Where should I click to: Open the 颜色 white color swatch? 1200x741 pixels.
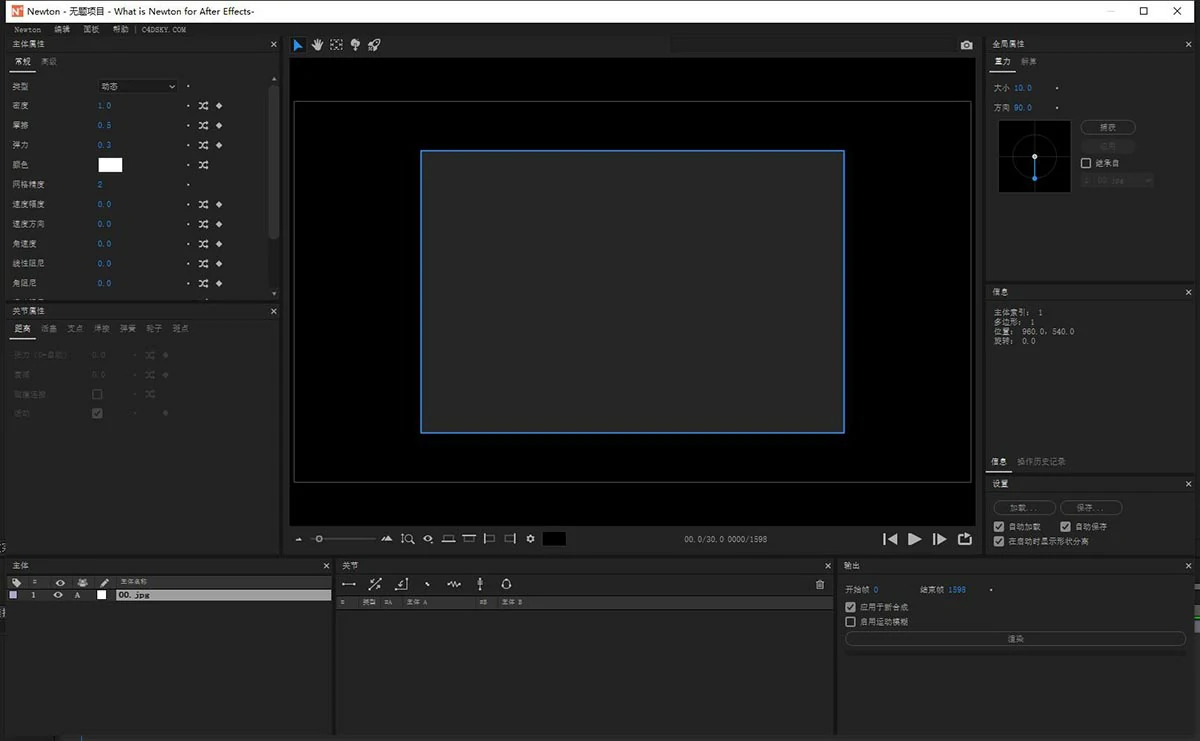110,165
